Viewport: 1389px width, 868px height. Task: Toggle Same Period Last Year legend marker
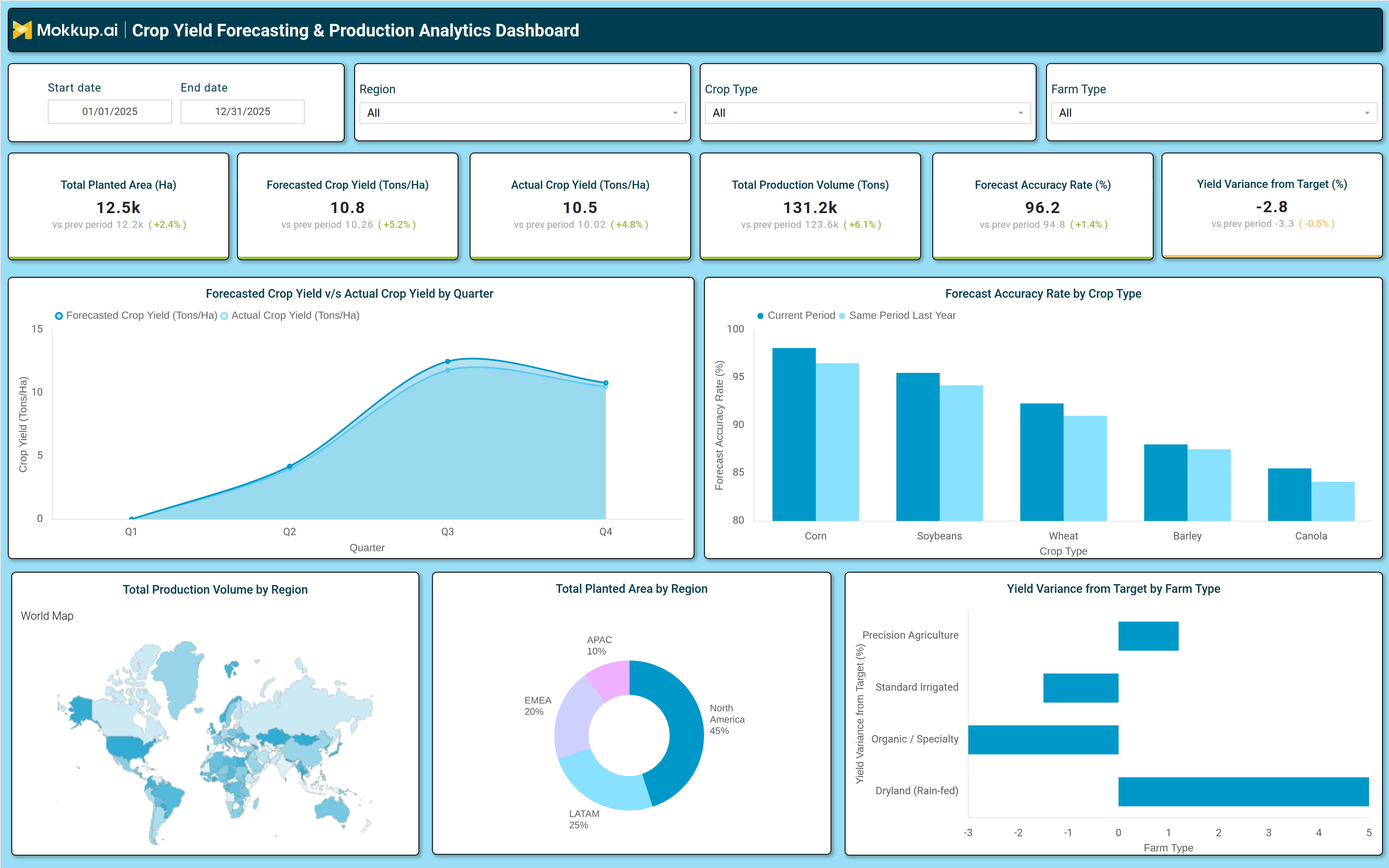[x=842, y=316]
